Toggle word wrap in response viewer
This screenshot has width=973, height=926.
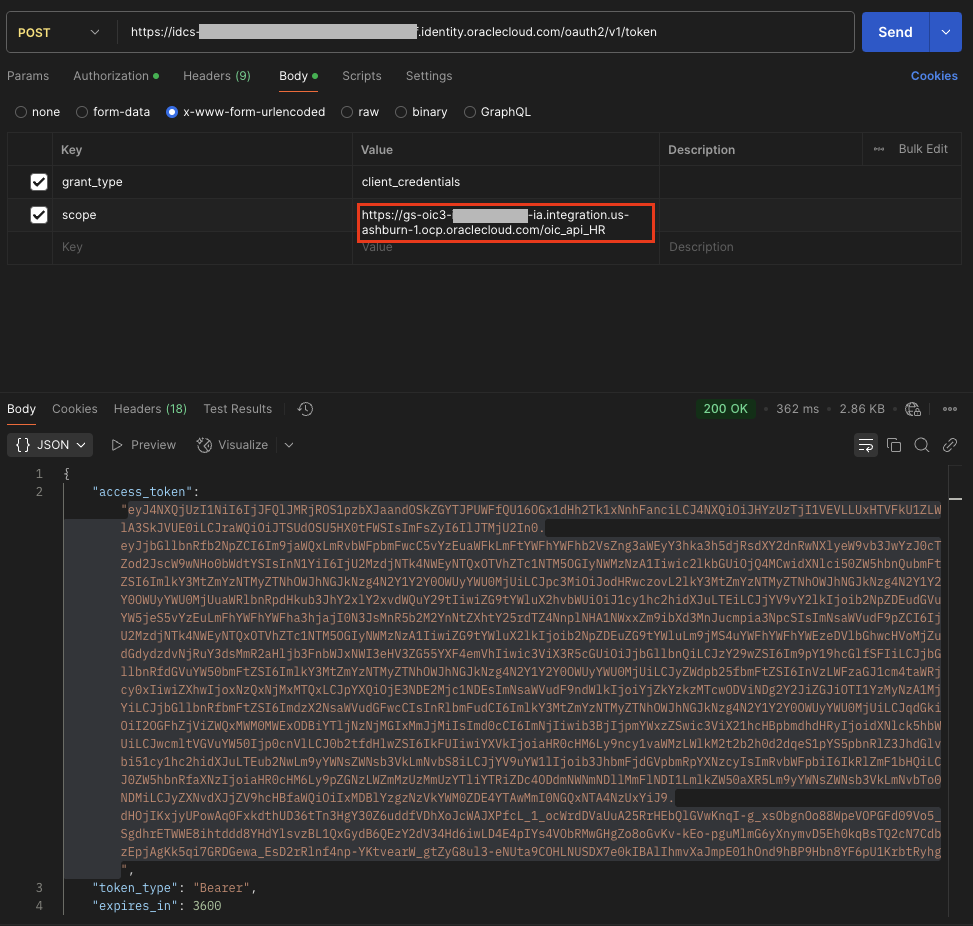tap(866, 445)
